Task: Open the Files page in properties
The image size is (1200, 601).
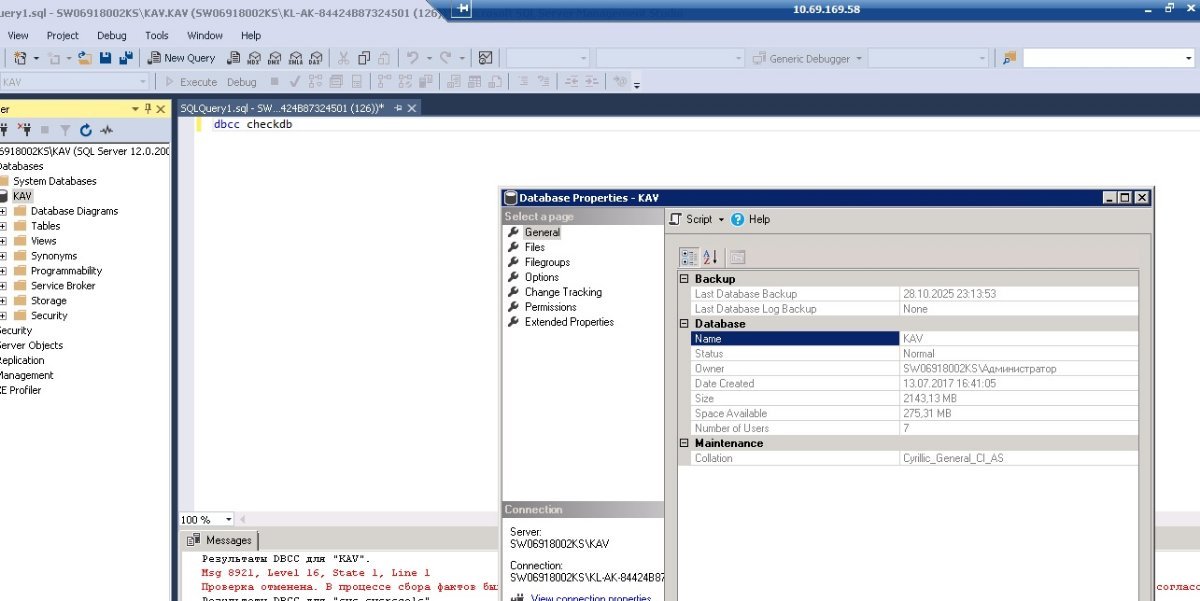Action: click(534, 247)
